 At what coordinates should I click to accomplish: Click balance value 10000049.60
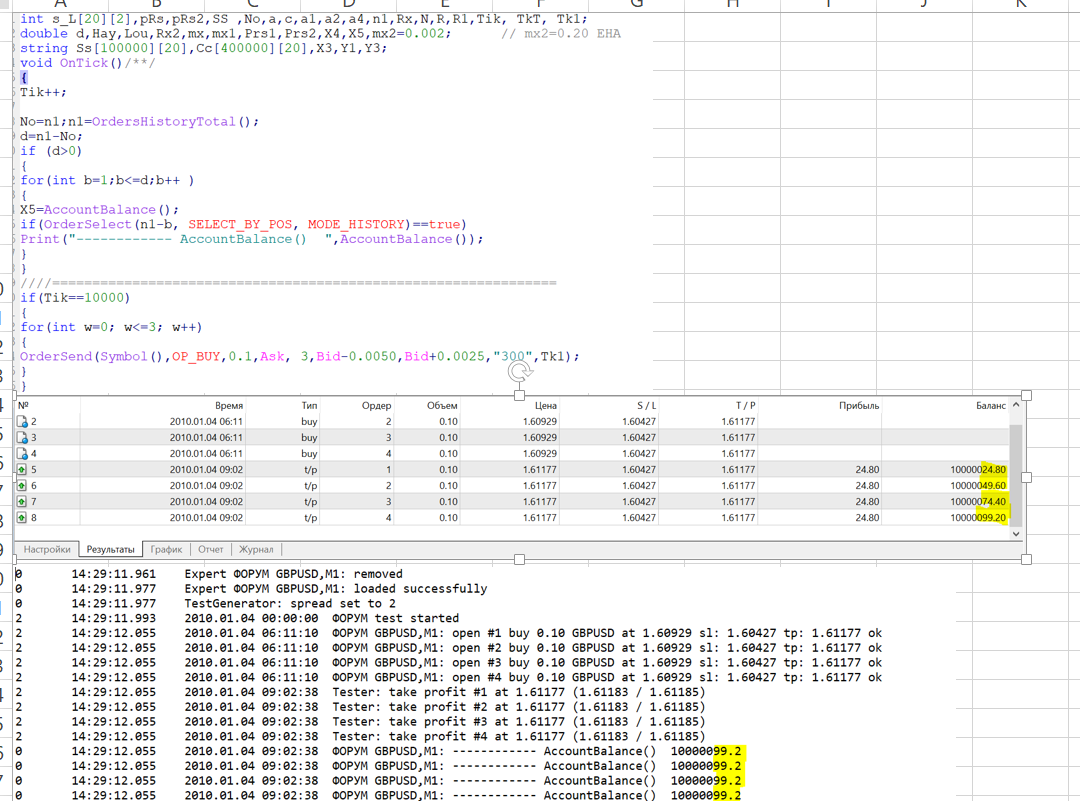pyautogui.click(x=978, y=486)
